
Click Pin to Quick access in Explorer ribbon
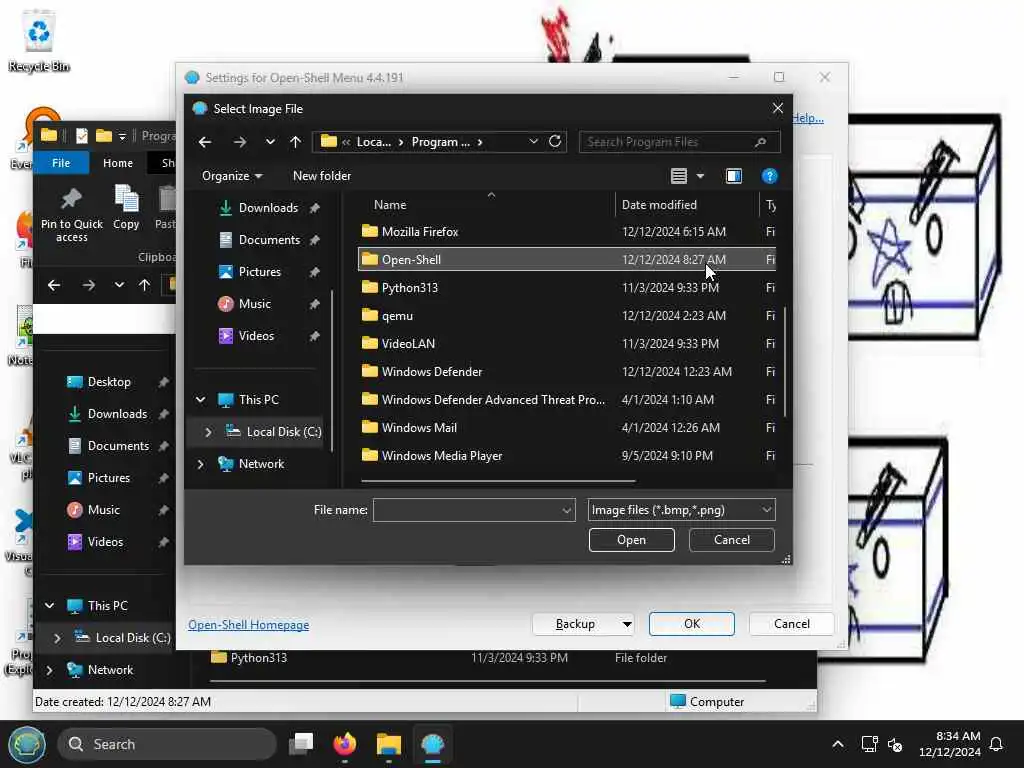click(71, 216)
